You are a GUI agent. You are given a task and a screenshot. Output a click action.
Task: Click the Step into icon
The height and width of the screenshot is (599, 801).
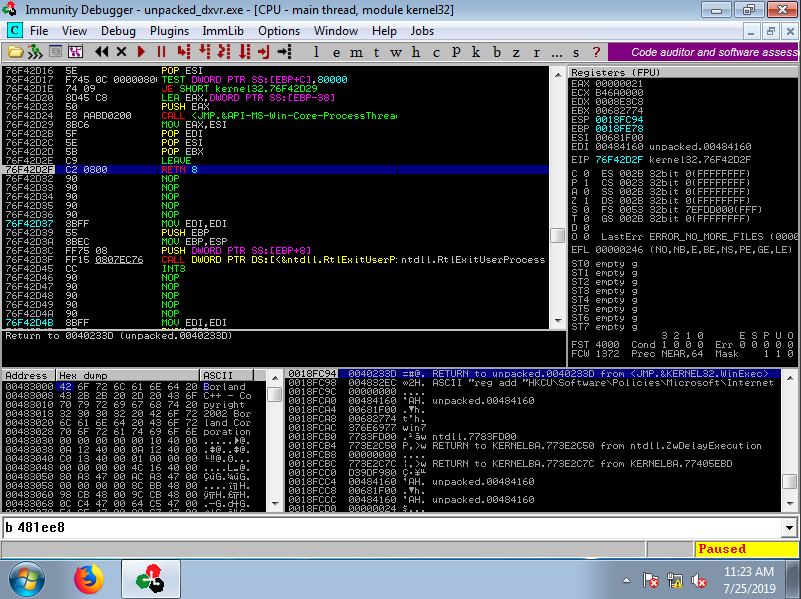pos(184,52)
